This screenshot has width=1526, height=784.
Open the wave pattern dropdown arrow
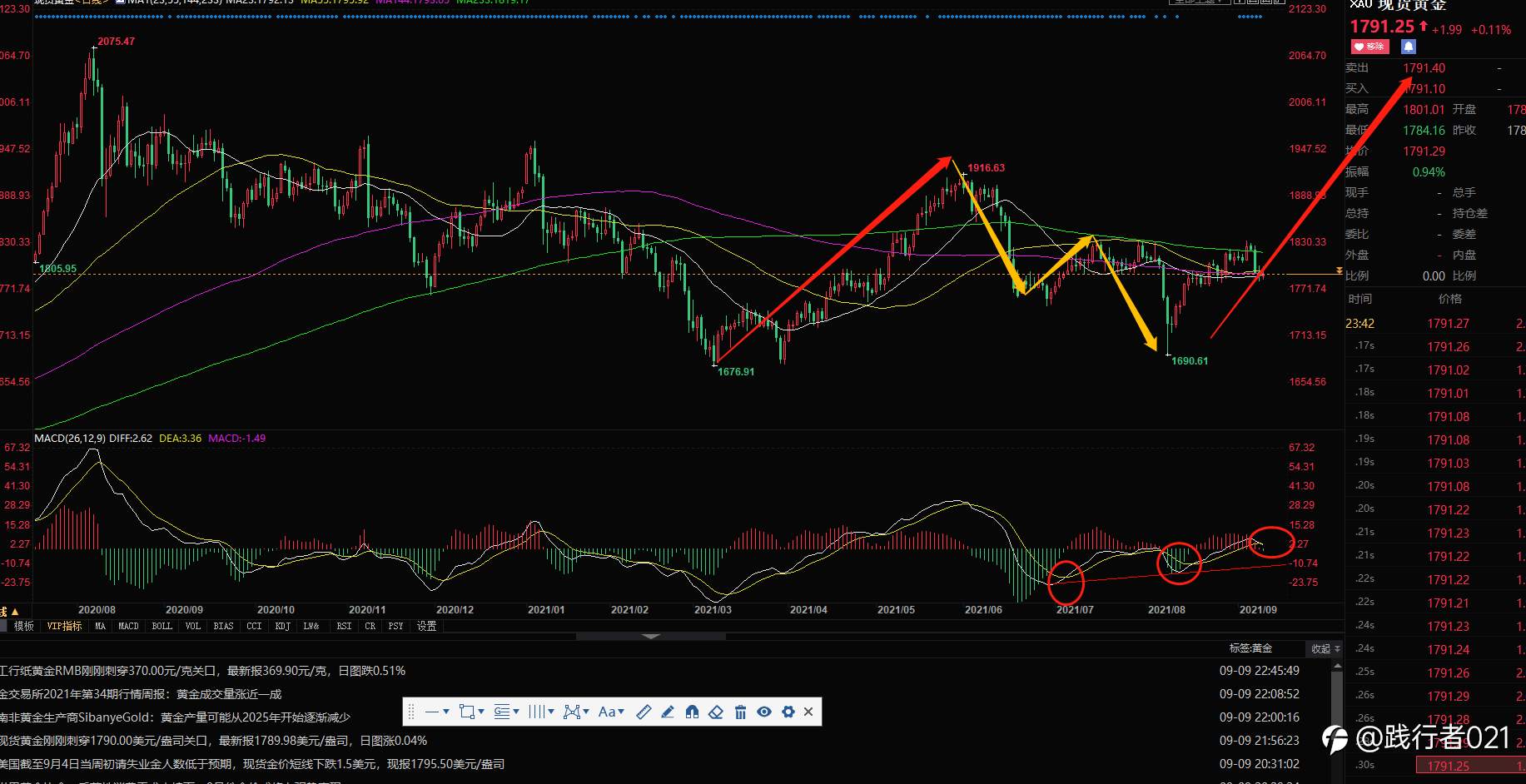pos(586,712)
